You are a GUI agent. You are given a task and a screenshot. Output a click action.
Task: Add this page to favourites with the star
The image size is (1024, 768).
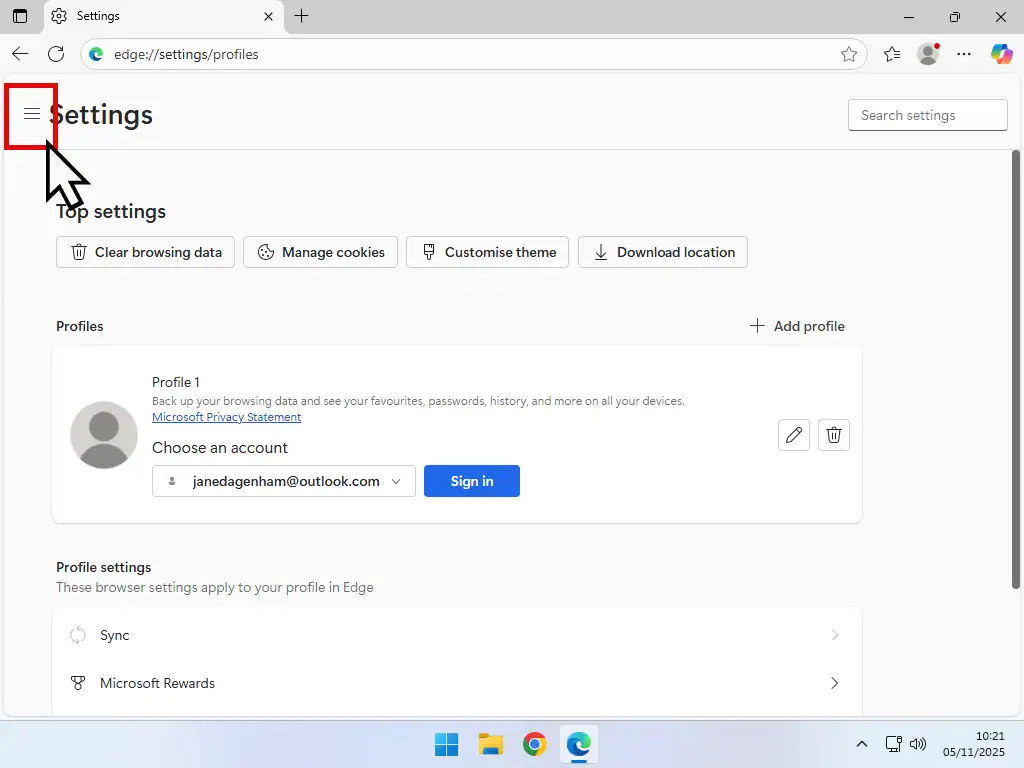(x=849, y=54)
